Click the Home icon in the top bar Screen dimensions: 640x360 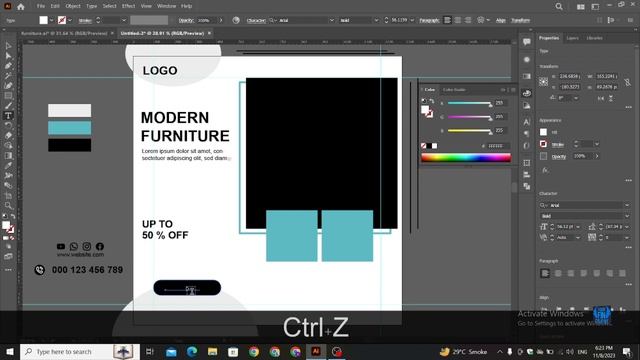pos(21,7)
